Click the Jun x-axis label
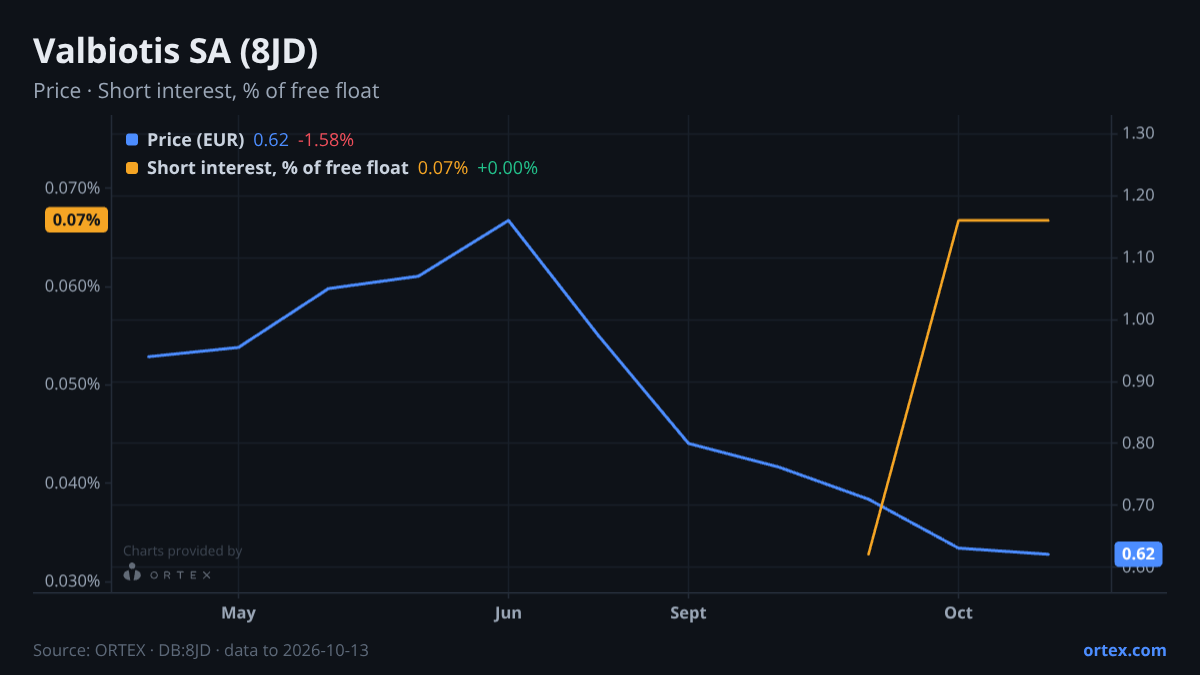This screenshot has width=1200, height=675. click(508, 613)
